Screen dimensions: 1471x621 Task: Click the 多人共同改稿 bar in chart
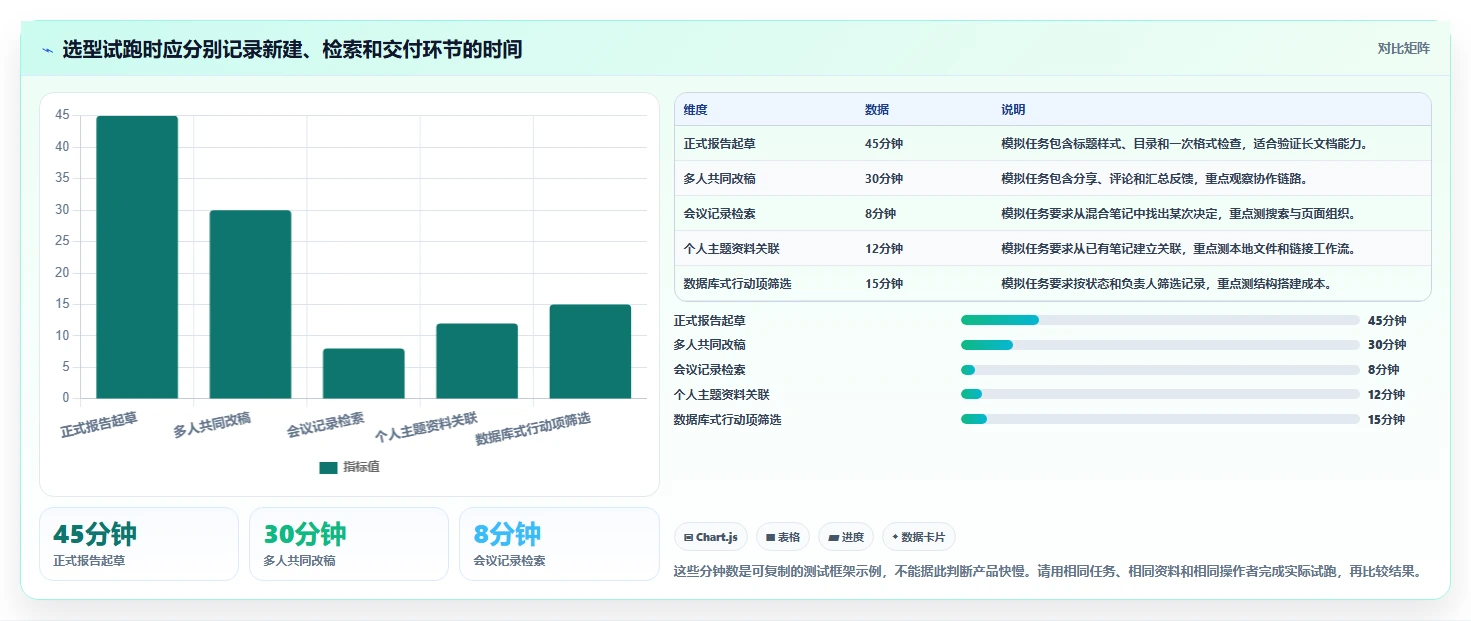(x=250, y=304)
